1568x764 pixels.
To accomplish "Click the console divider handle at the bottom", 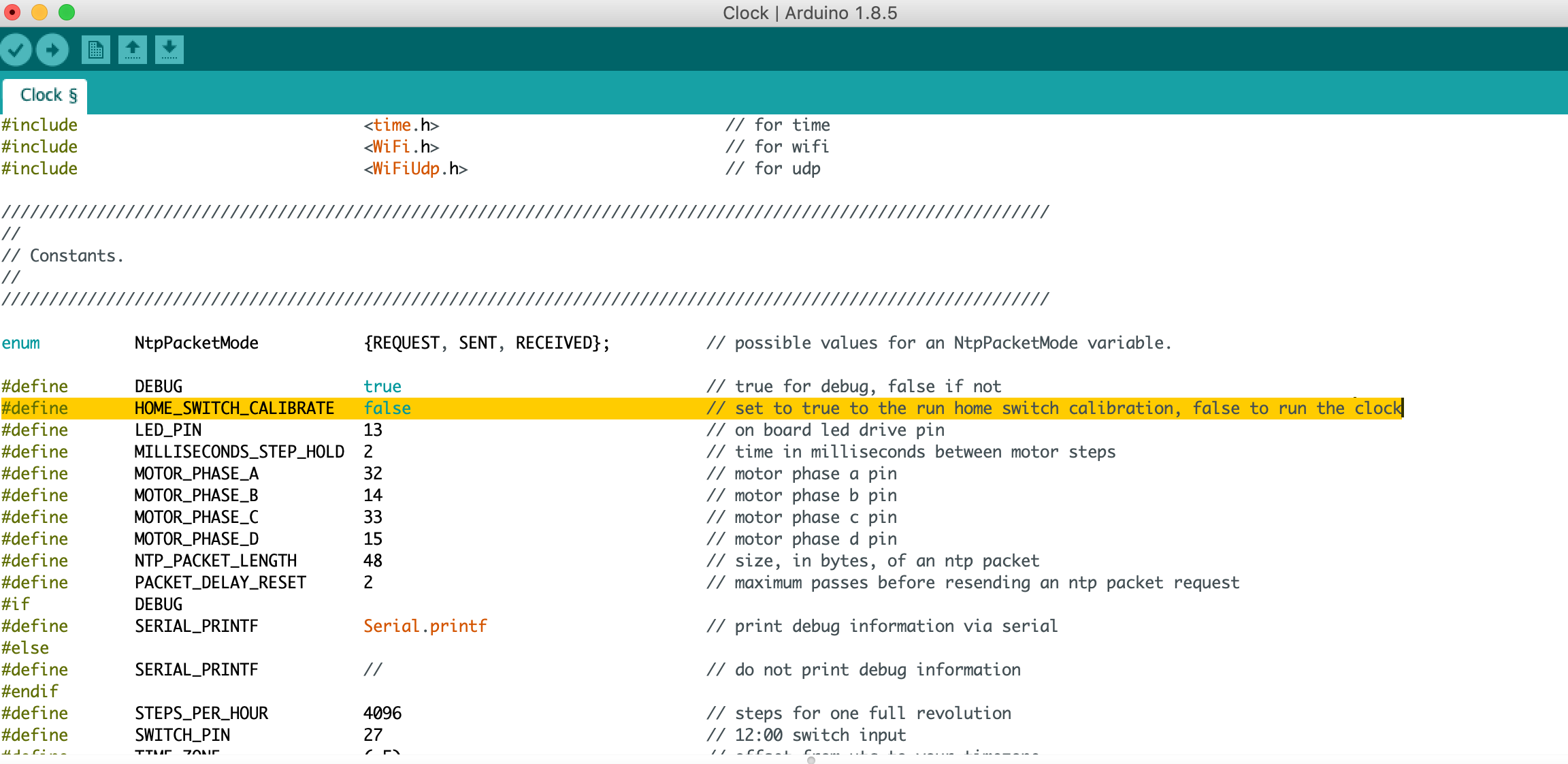I will (x=811, y=760).
